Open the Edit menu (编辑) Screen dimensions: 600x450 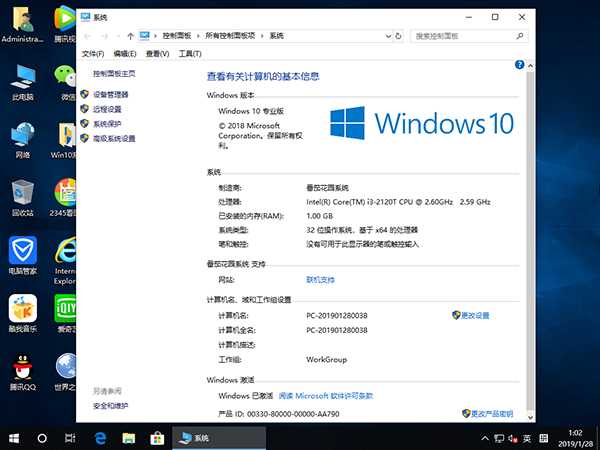125,54
